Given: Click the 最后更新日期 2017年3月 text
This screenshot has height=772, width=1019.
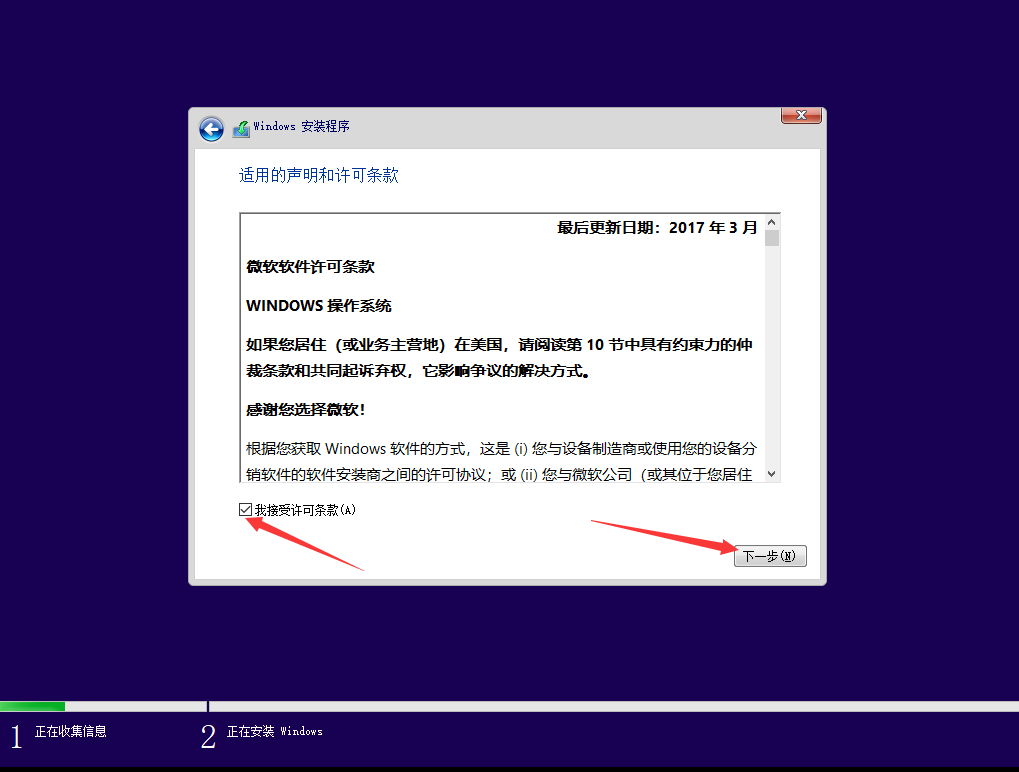Looking at the screenshot, I should [655, 227].
